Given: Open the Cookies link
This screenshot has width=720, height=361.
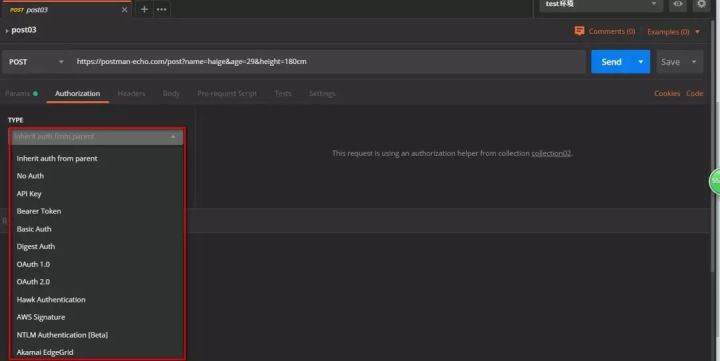Looking at the screenshot, I should point(667,93).
